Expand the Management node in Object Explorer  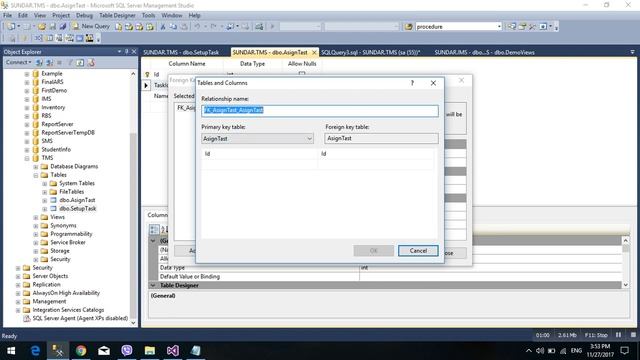tap(18, 302)
